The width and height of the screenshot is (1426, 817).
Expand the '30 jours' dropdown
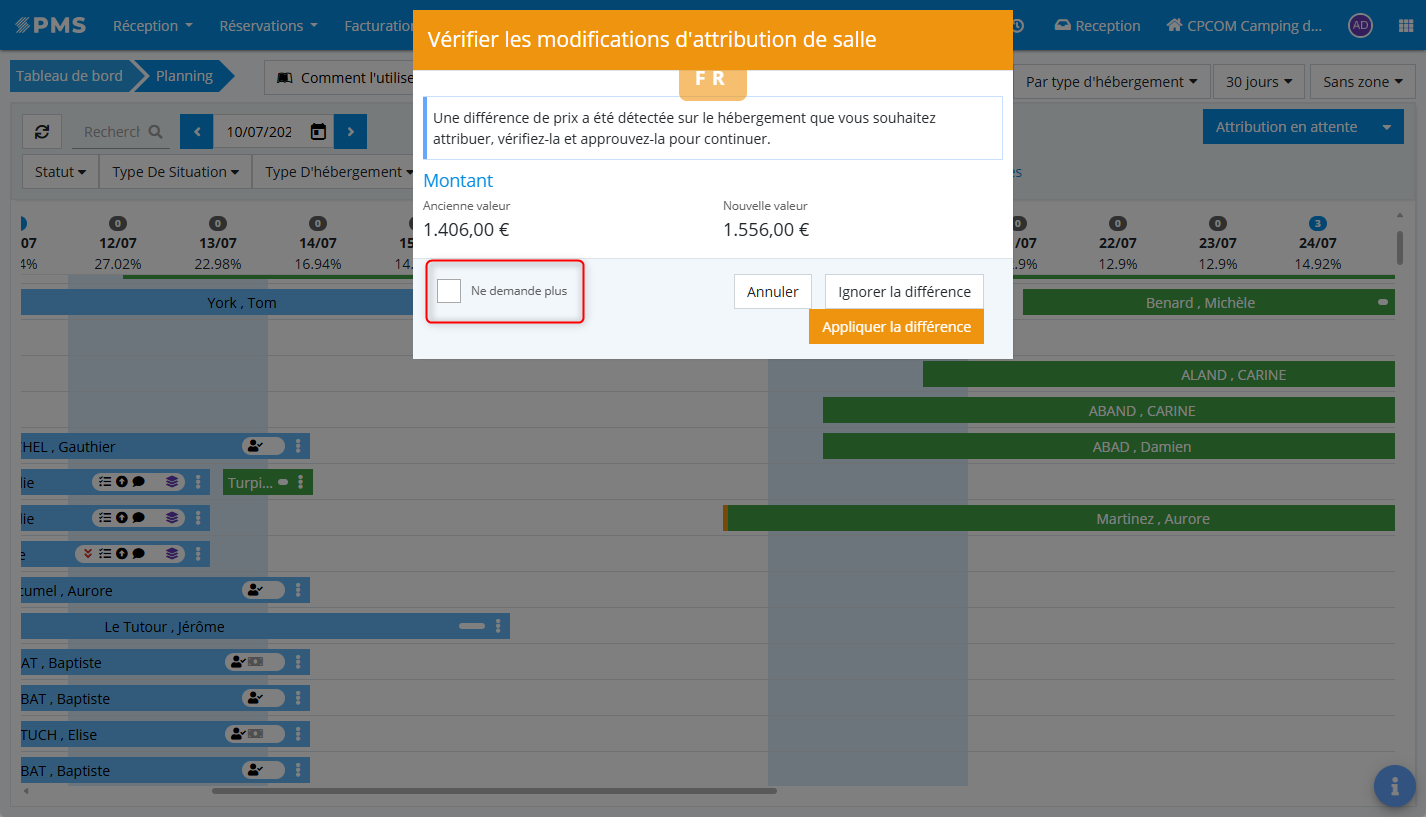(x=1258, y=82)
